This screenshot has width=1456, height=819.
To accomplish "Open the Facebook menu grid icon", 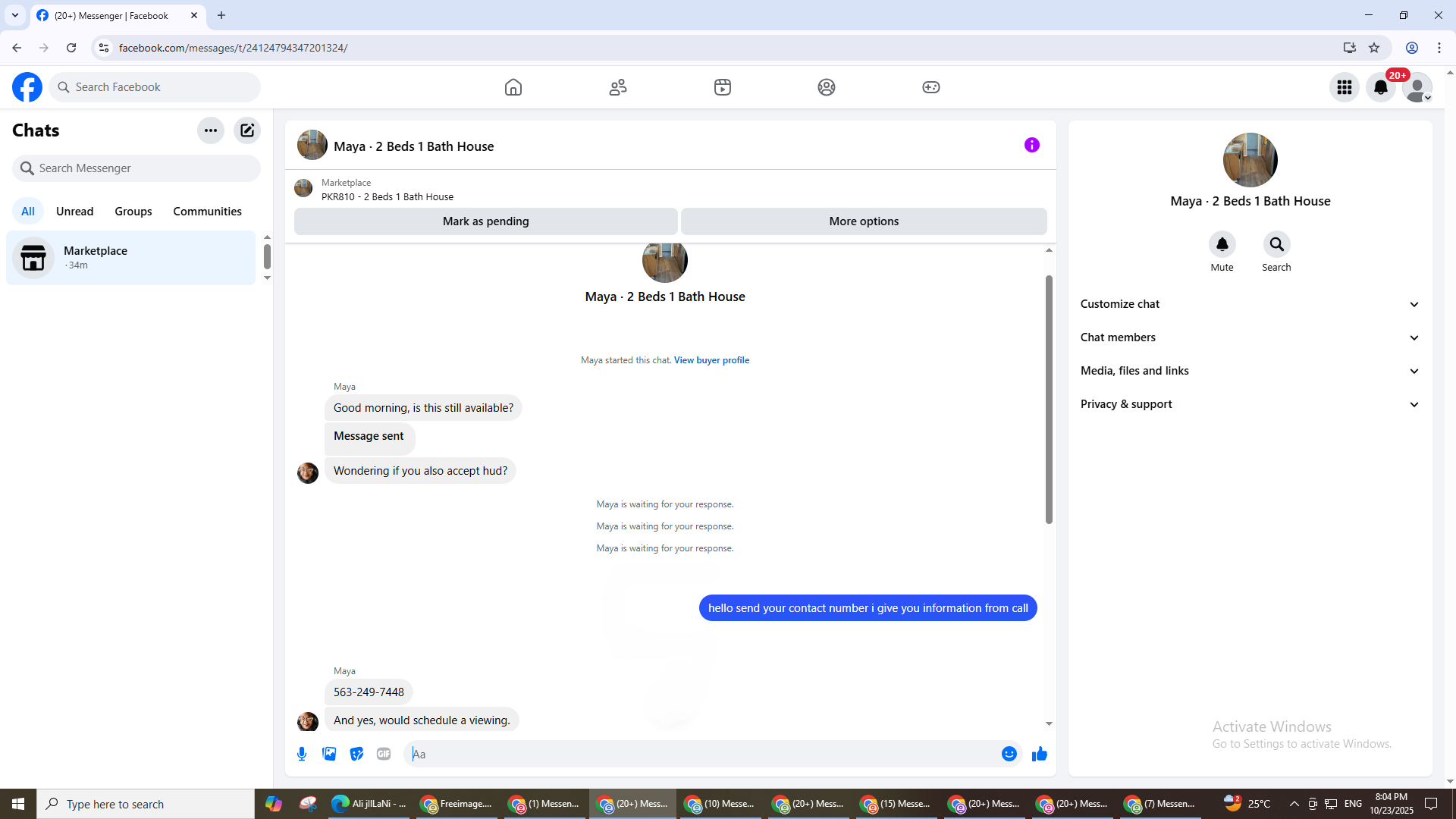I will pyautogui.click(x=1345, y=87).
